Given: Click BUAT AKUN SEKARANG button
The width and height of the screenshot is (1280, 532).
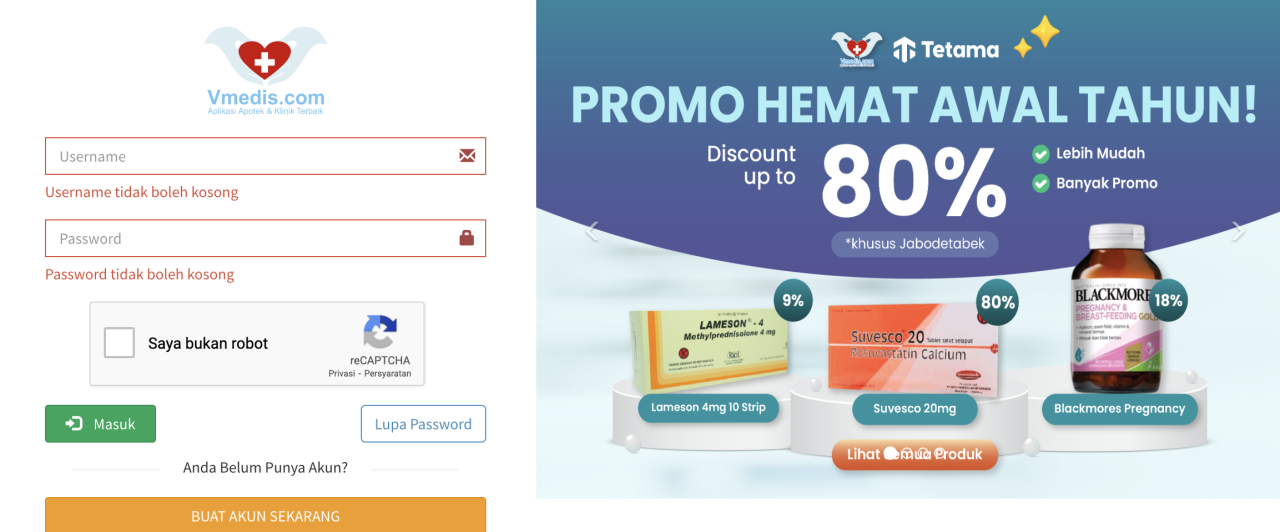Looking at the screenshot, I should [x=266, y=516].
